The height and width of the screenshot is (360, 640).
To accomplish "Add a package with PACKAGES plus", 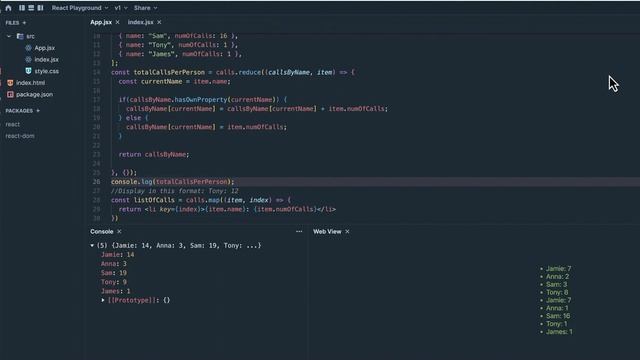I will (x=38, y=111).
